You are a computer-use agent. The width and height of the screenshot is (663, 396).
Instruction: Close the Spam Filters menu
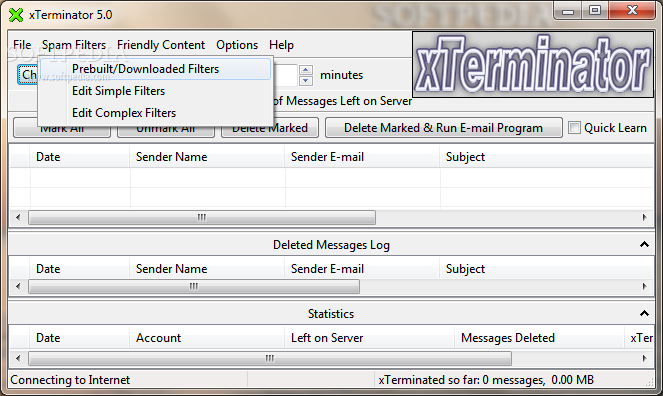74,45
